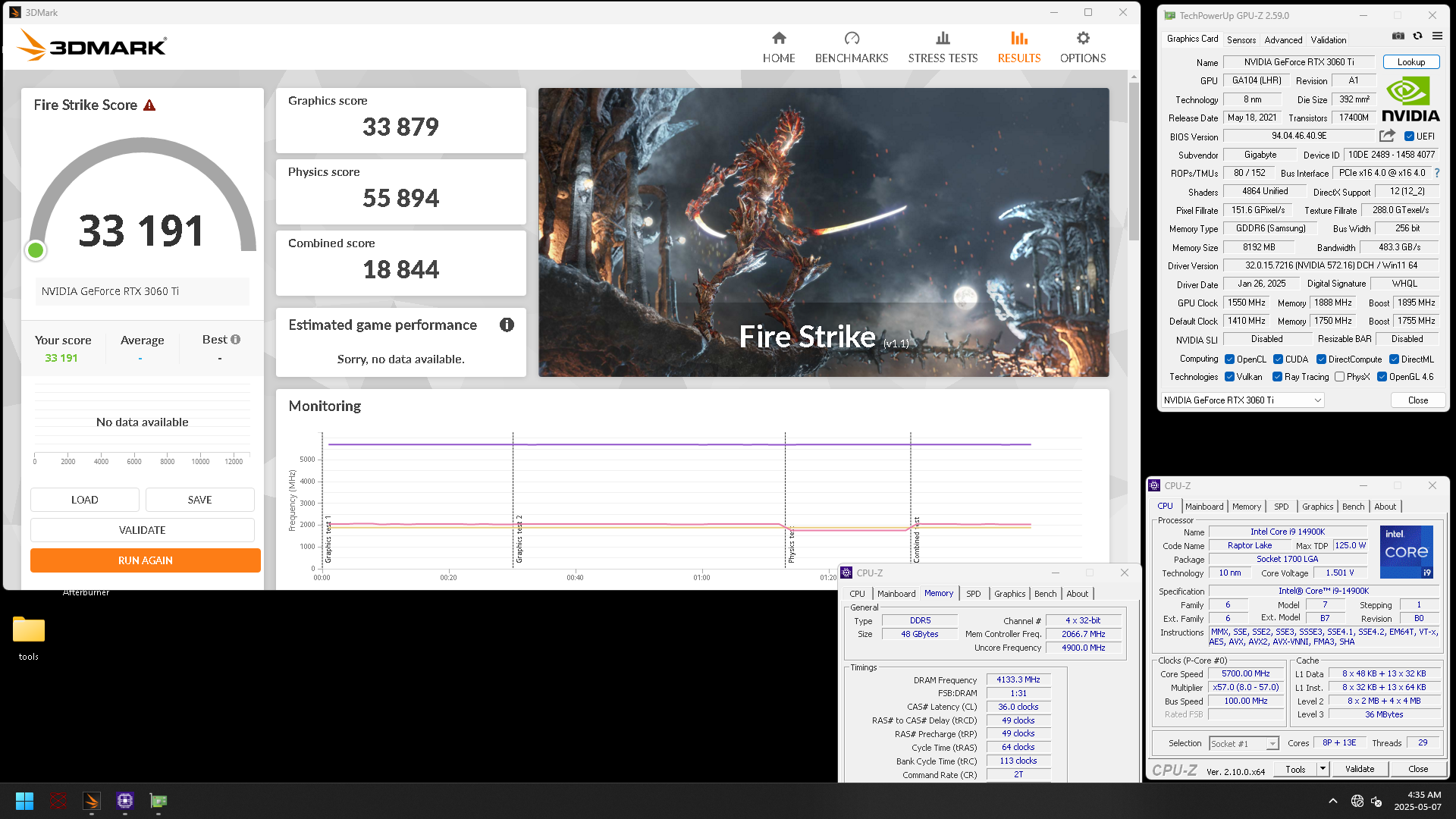Click the Intel Core i9 logo in CPU-Z
The height and width of the screenshot is (819, 1456).
(x=1406, y=551)
